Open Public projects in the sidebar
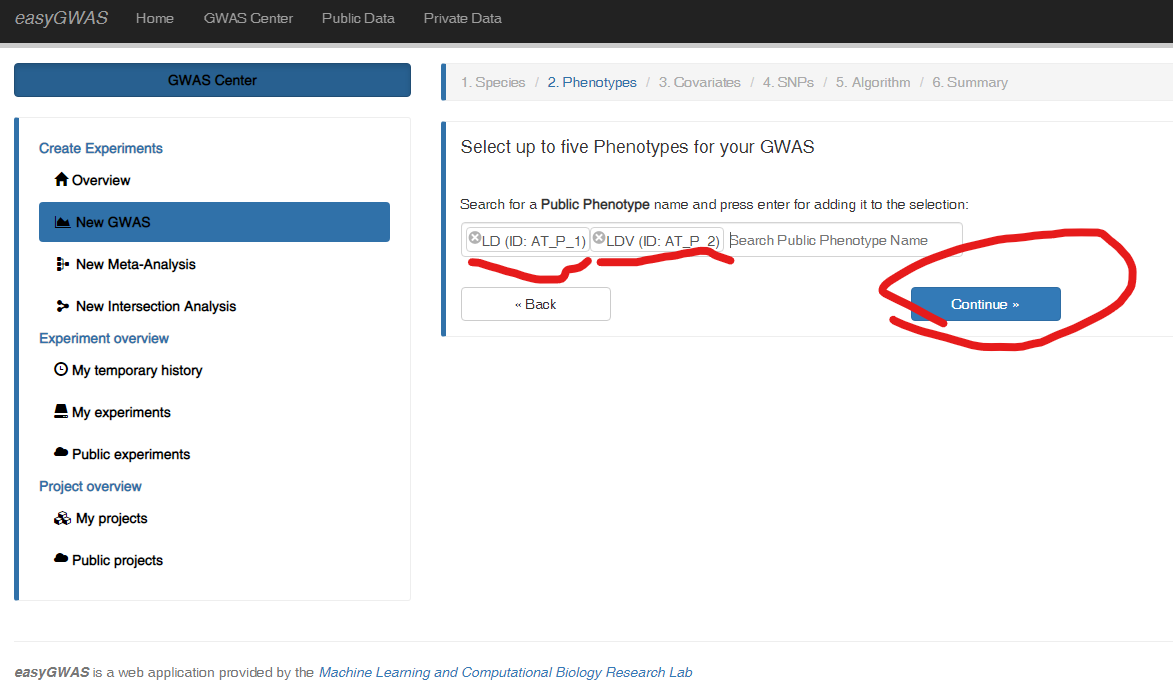 click(x=117, y=560)
